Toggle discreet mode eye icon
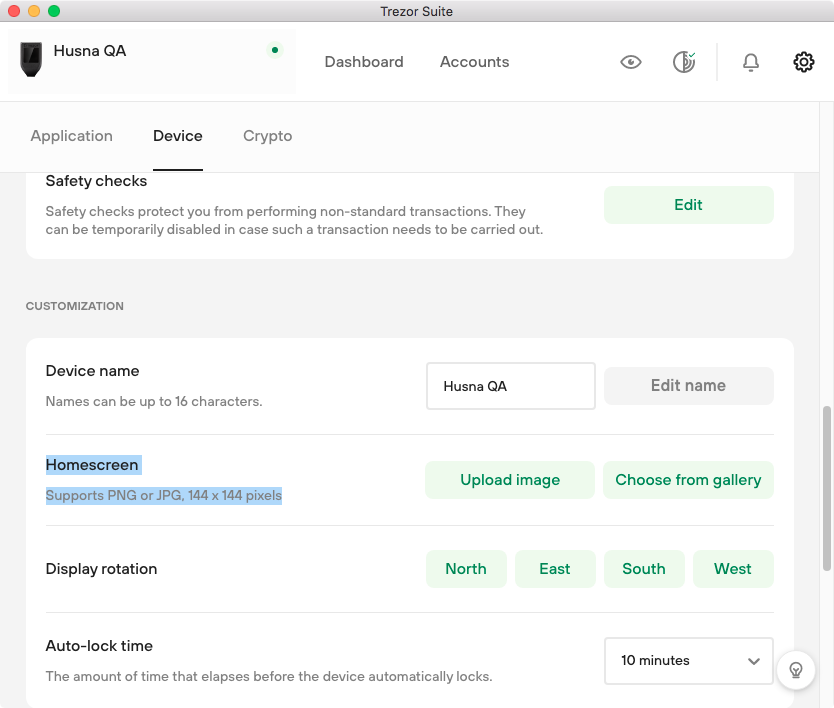834x708 pixels. [x=631, y=62]
